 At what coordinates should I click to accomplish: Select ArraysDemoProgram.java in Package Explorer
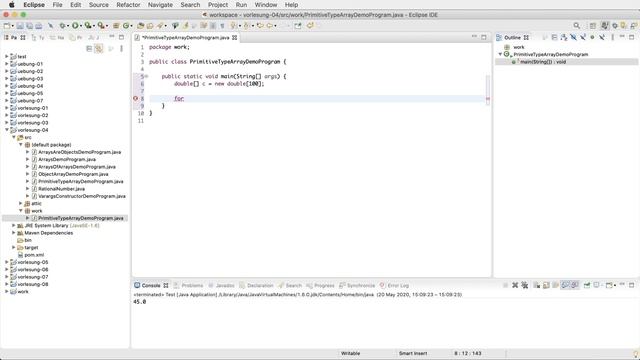pos(67,159)
